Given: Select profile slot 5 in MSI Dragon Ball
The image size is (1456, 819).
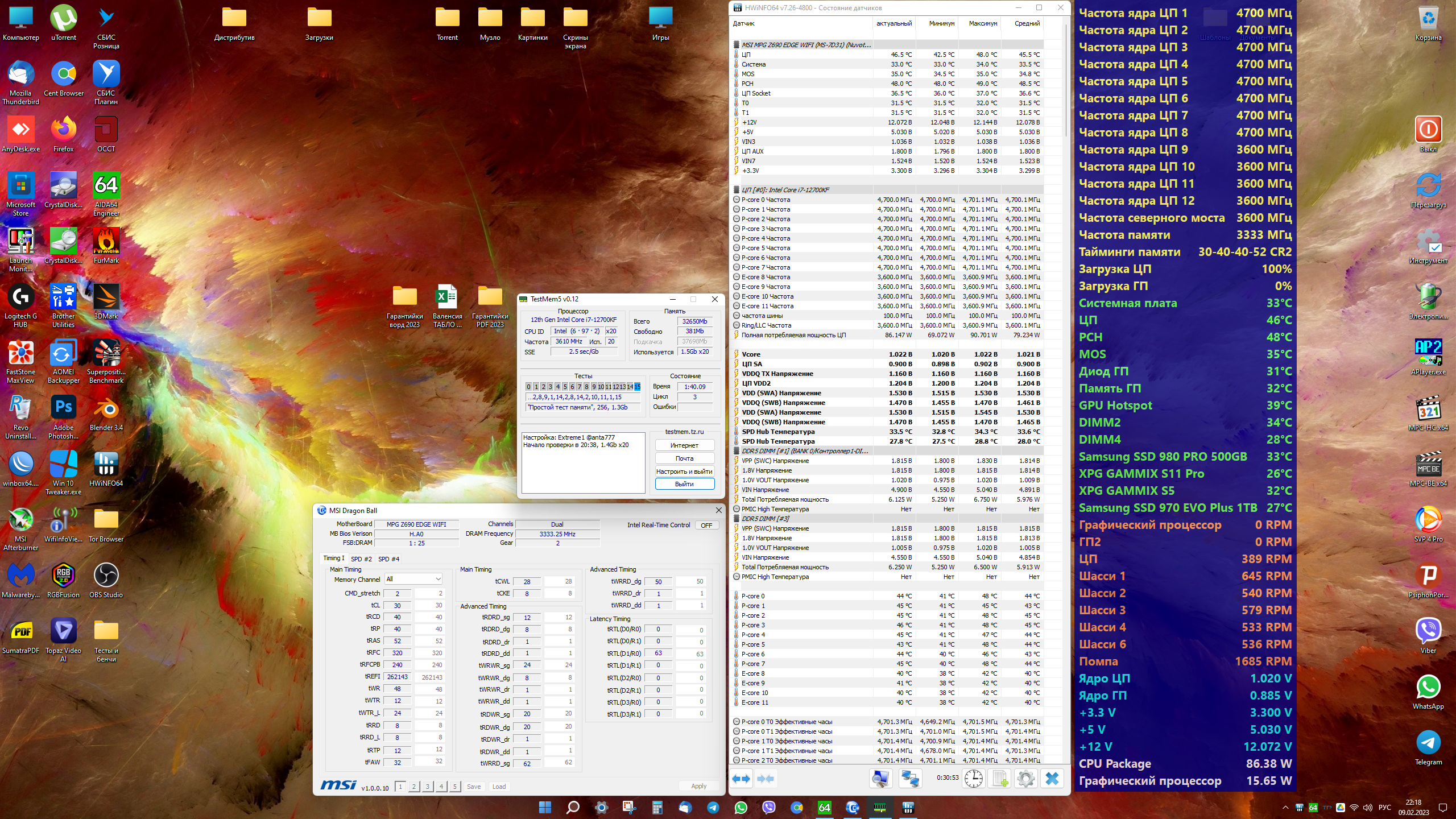Looking at the screenshot, I should [x=454, y=787].
